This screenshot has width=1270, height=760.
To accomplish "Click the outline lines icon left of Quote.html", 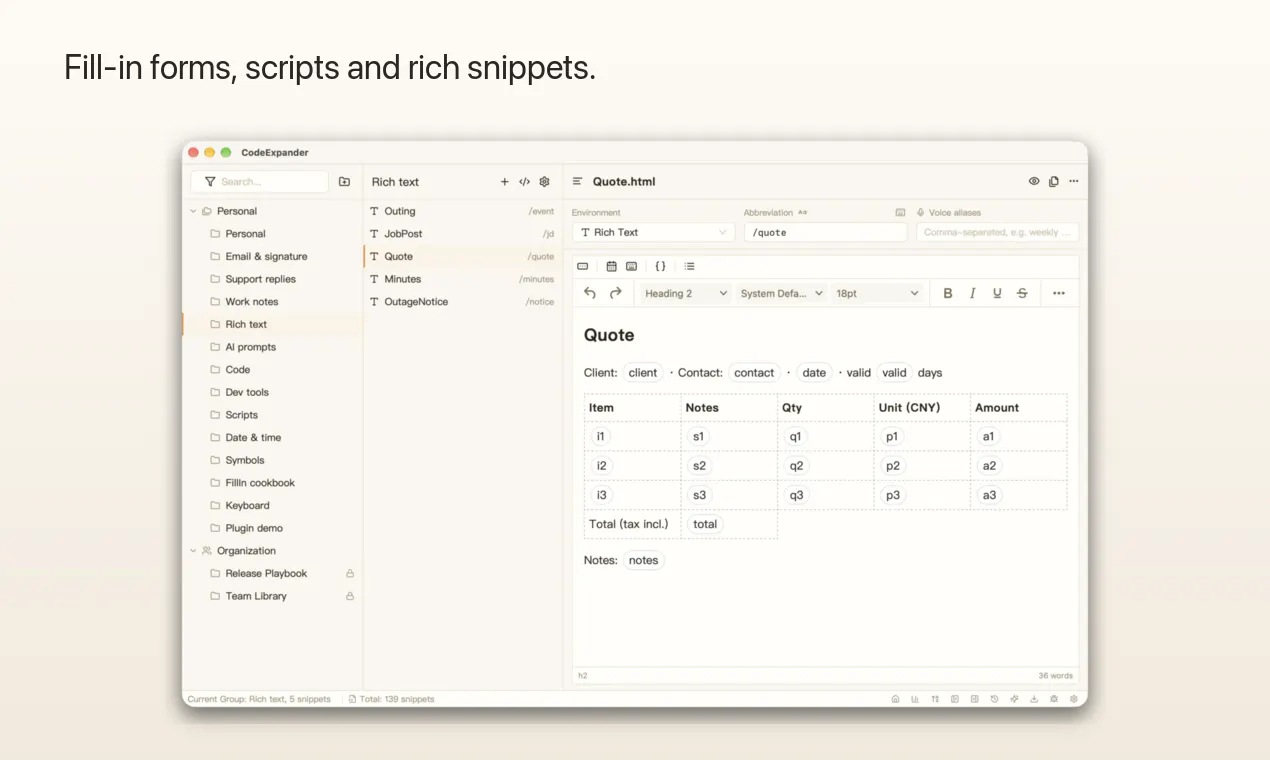I will pos(577,182).
